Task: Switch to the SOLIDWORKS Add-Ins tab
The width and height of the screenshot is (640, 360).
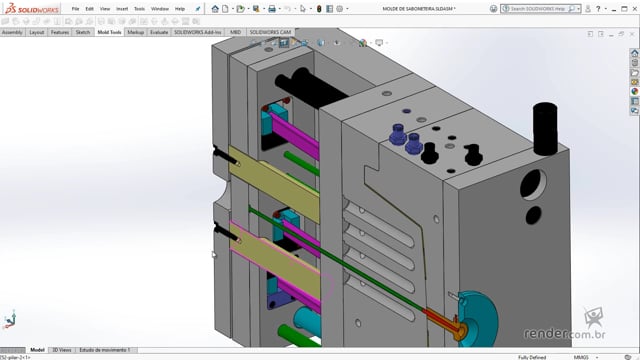Action: 198,32
